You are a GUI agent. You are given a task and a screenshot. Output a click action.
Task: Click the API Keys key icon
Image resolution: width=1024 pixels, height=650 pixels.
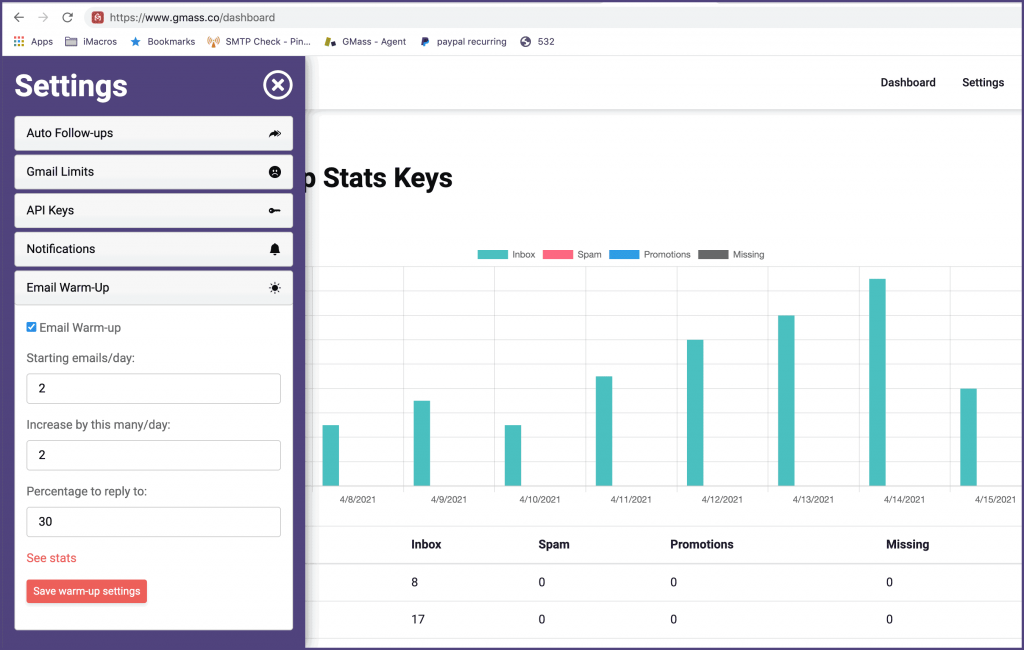(x=275, y=210)
